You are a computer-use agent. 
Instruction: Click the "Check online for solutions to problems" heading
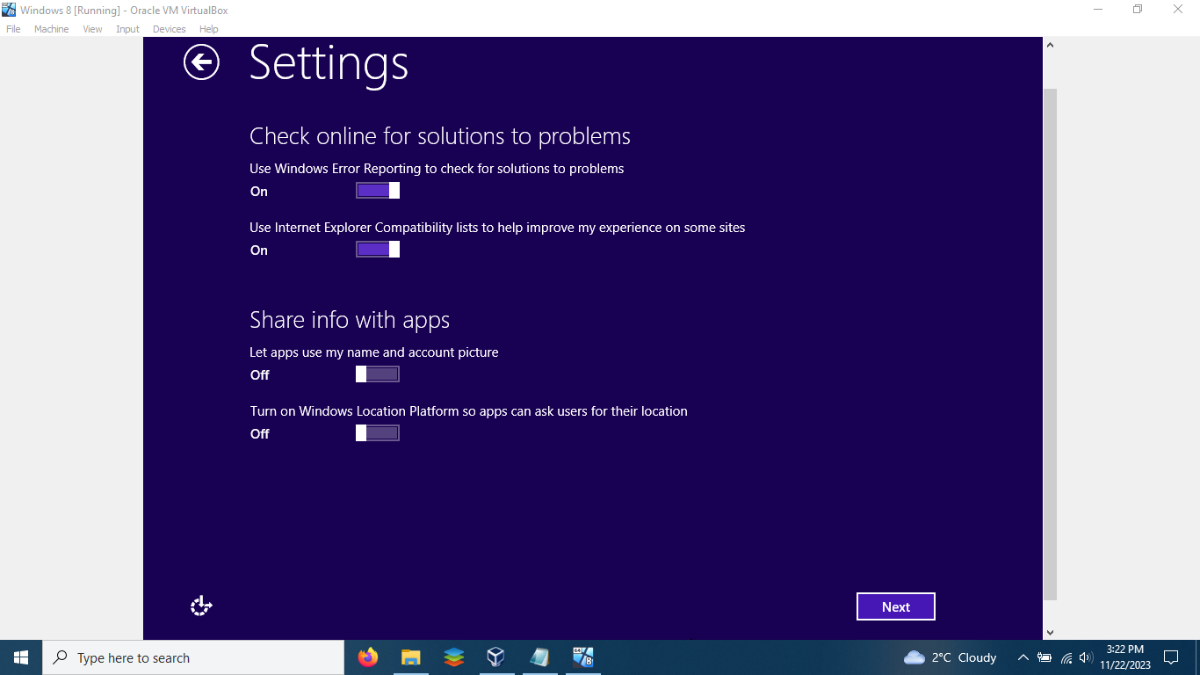tap(440, 136)
